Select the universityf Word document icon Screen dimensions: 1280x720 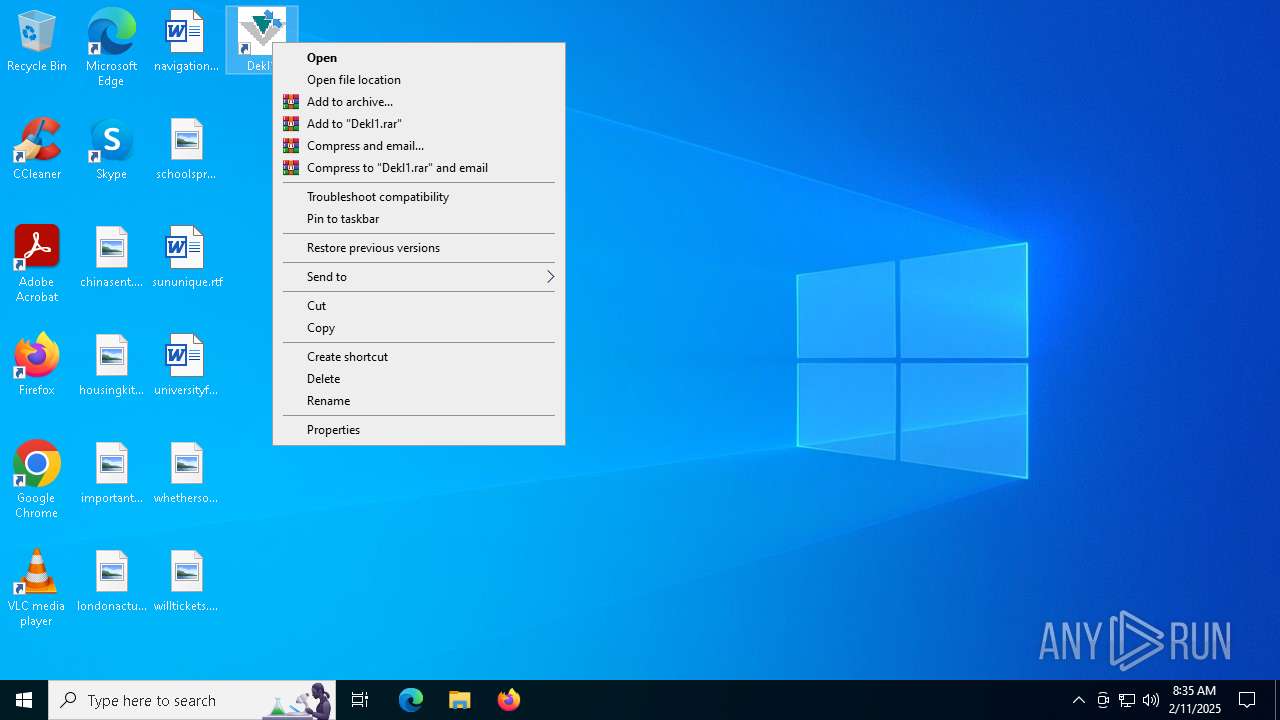click(186, 366)
